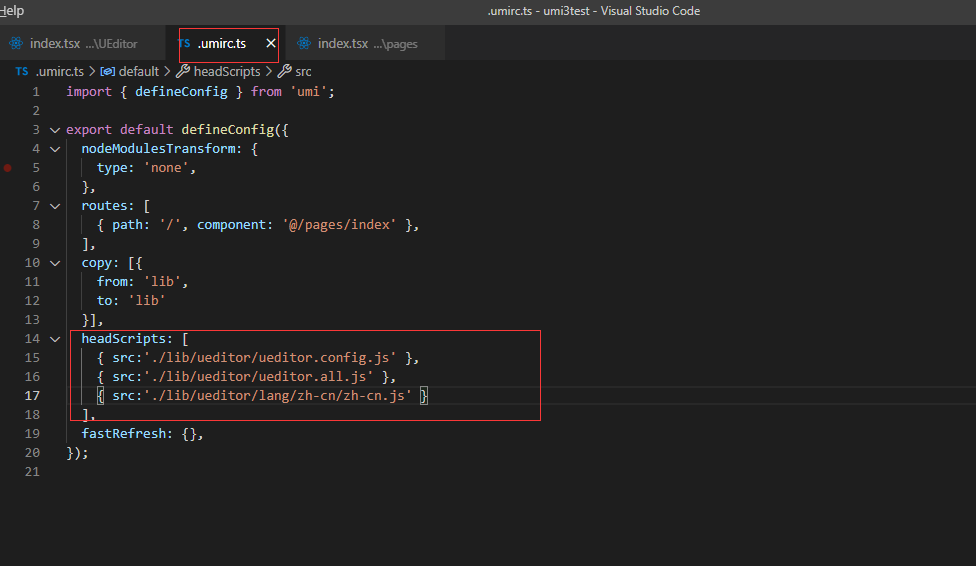Click TS icon on .umirc.ts tab
The width and height of the screenshot is (976, 566).
(x=184, y=43)
